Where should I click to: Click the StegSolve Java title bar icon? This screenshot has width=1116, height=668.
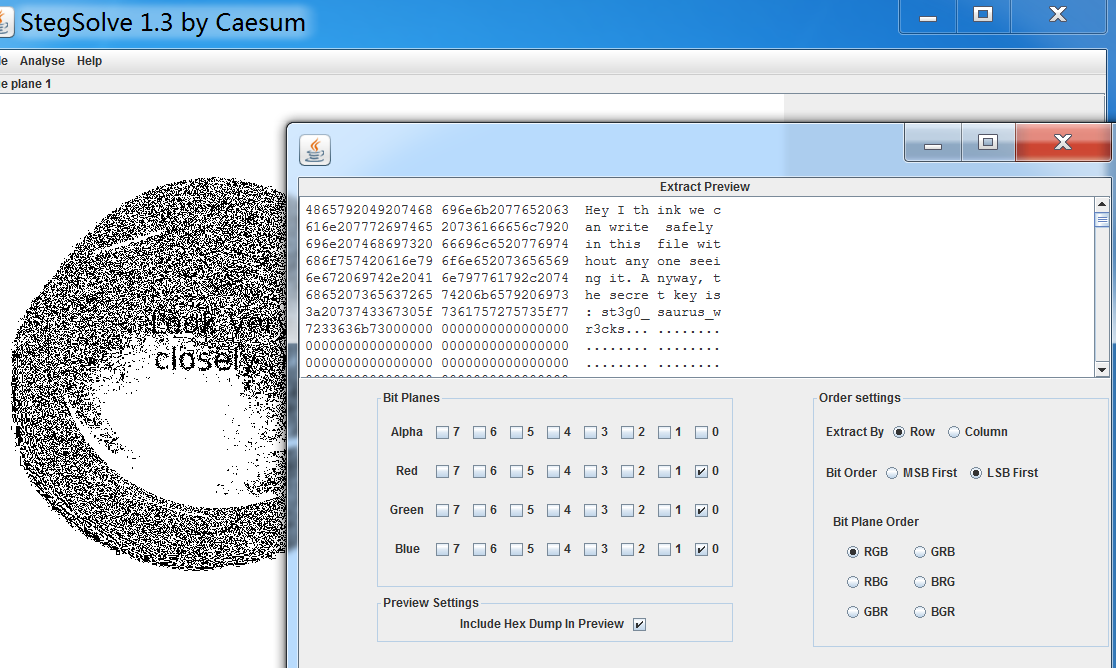pyautogui.click(x=5, y=22)
